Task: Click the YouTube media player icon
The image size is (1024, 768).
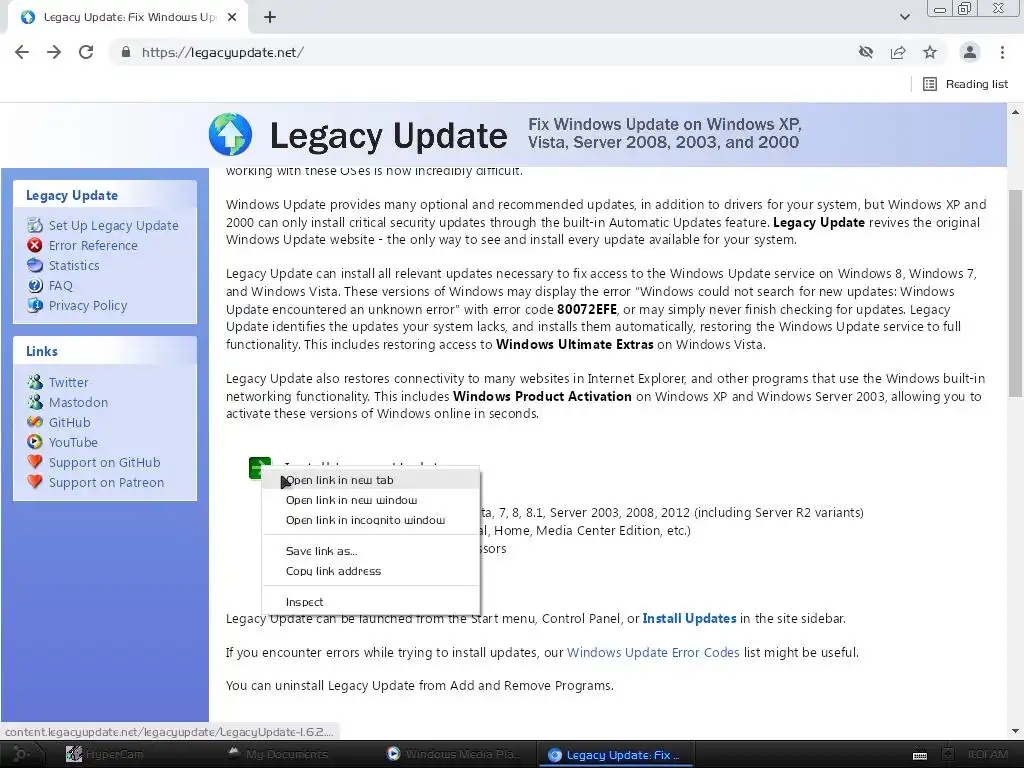Action: [35, 442]
